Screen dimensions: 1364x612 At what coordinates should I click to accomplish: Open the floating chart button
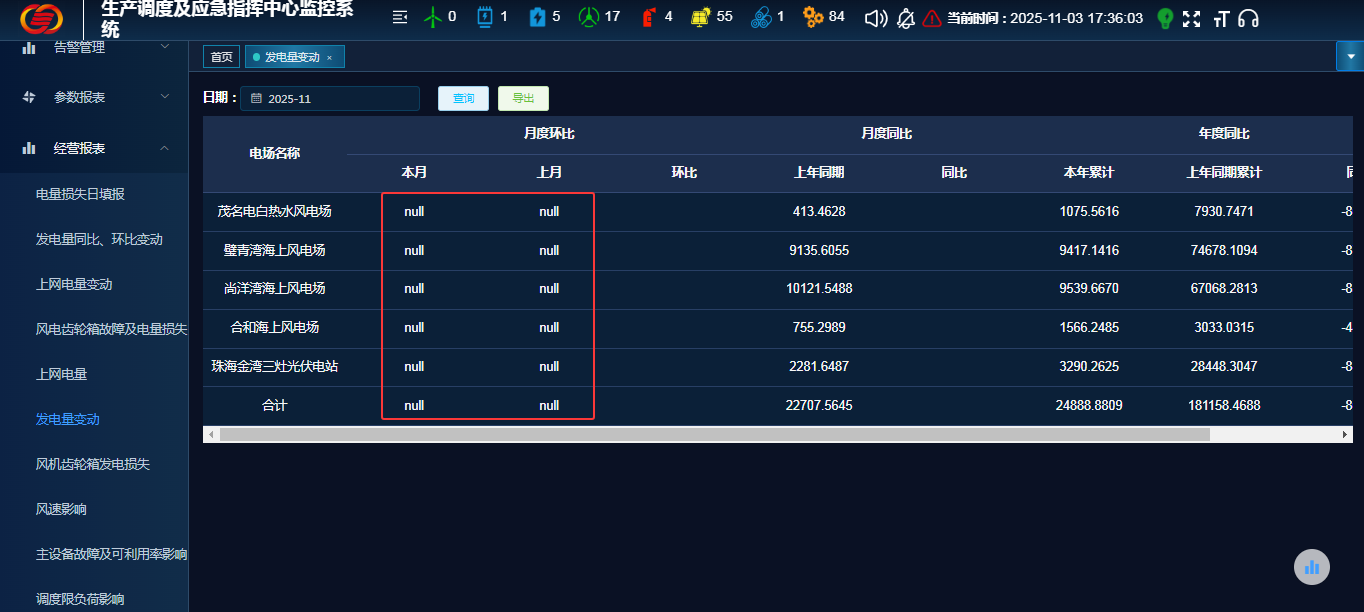[1311, 567]
